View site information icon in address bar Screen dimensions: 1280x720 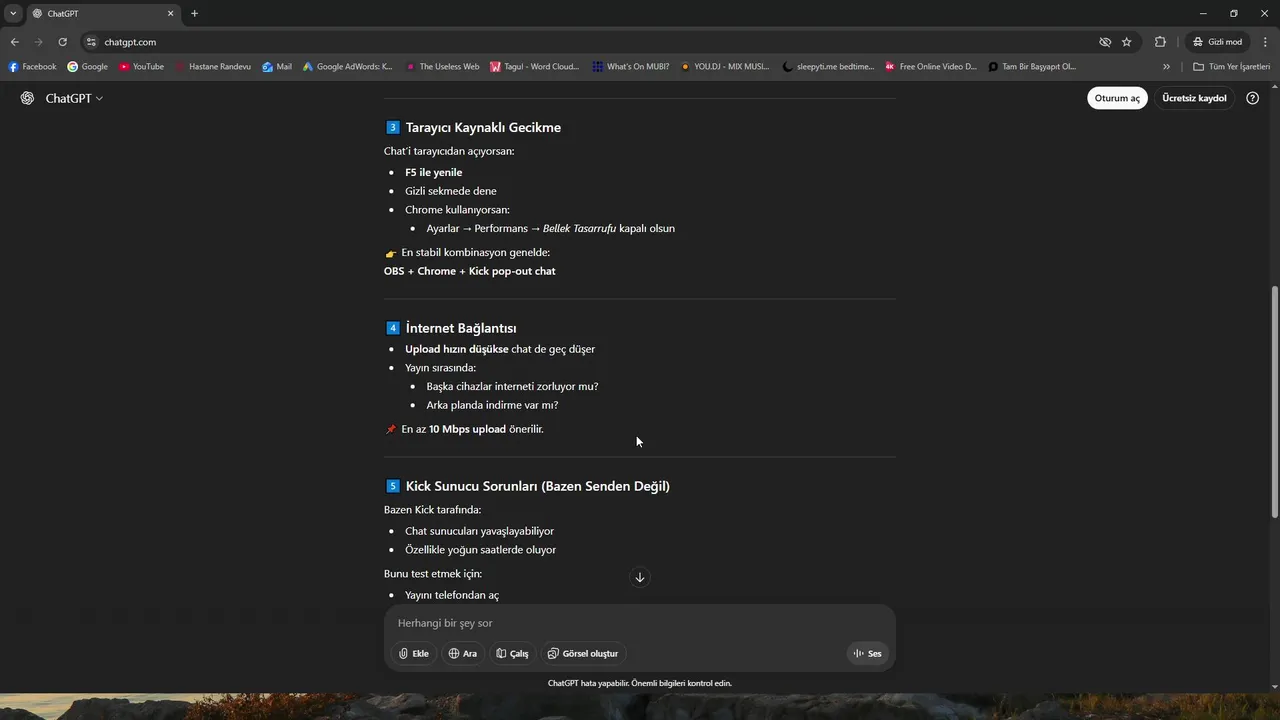91,42
